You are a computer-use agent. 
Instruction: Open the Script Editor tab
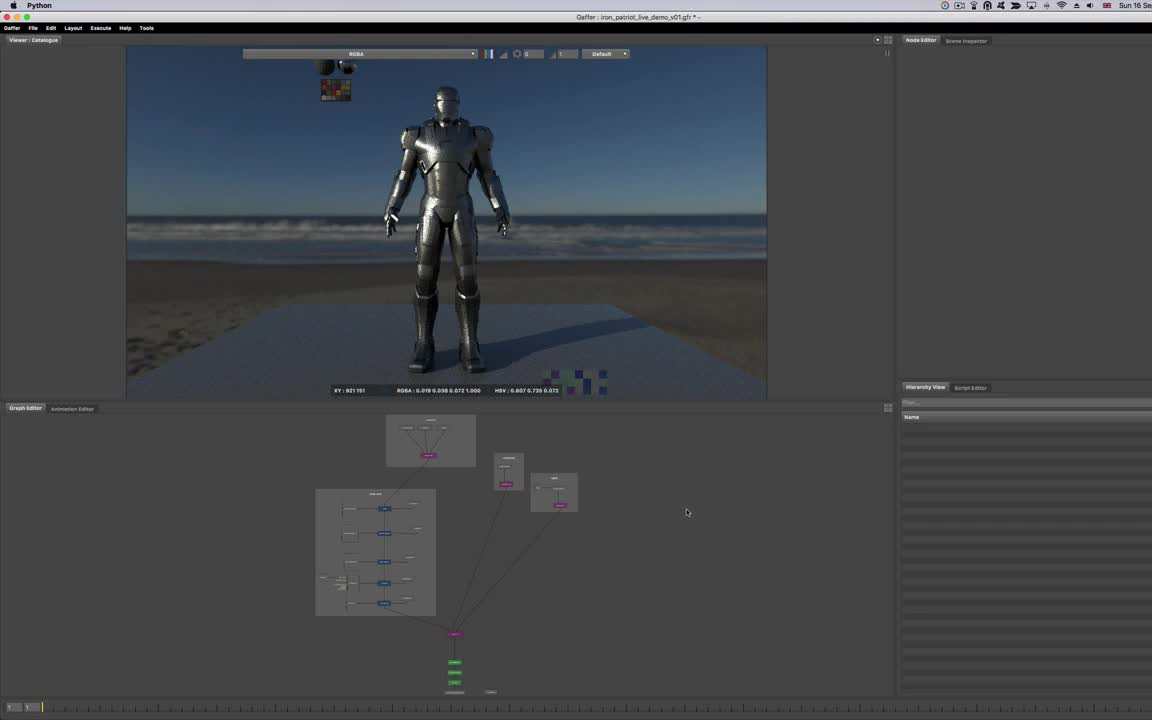pos(970,388)
